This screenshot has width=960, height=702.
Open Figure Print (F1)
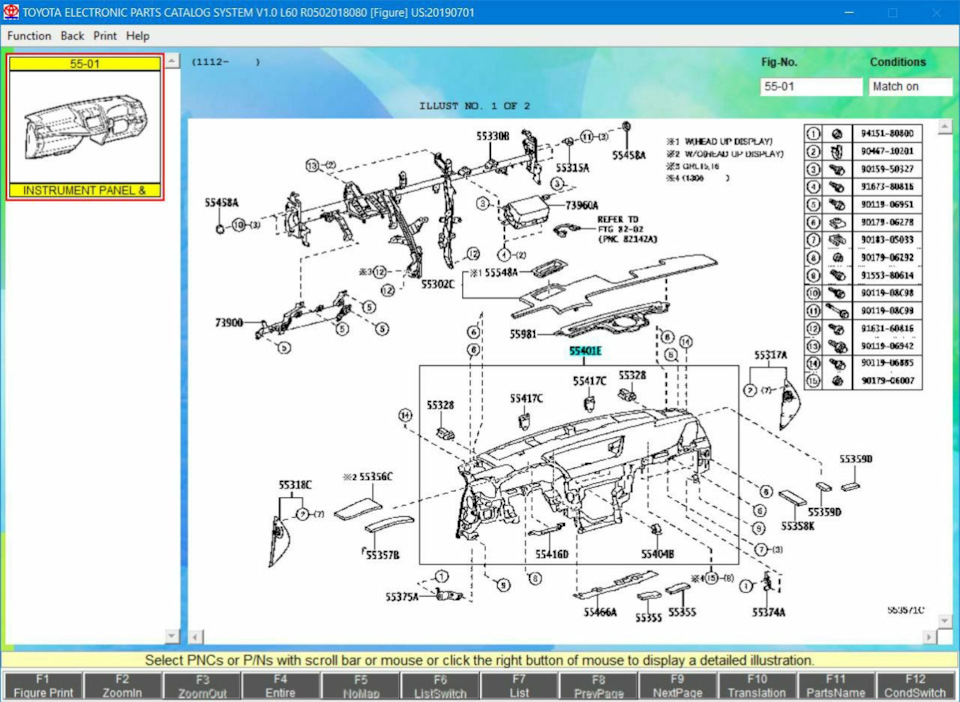(x=41, y=685)
